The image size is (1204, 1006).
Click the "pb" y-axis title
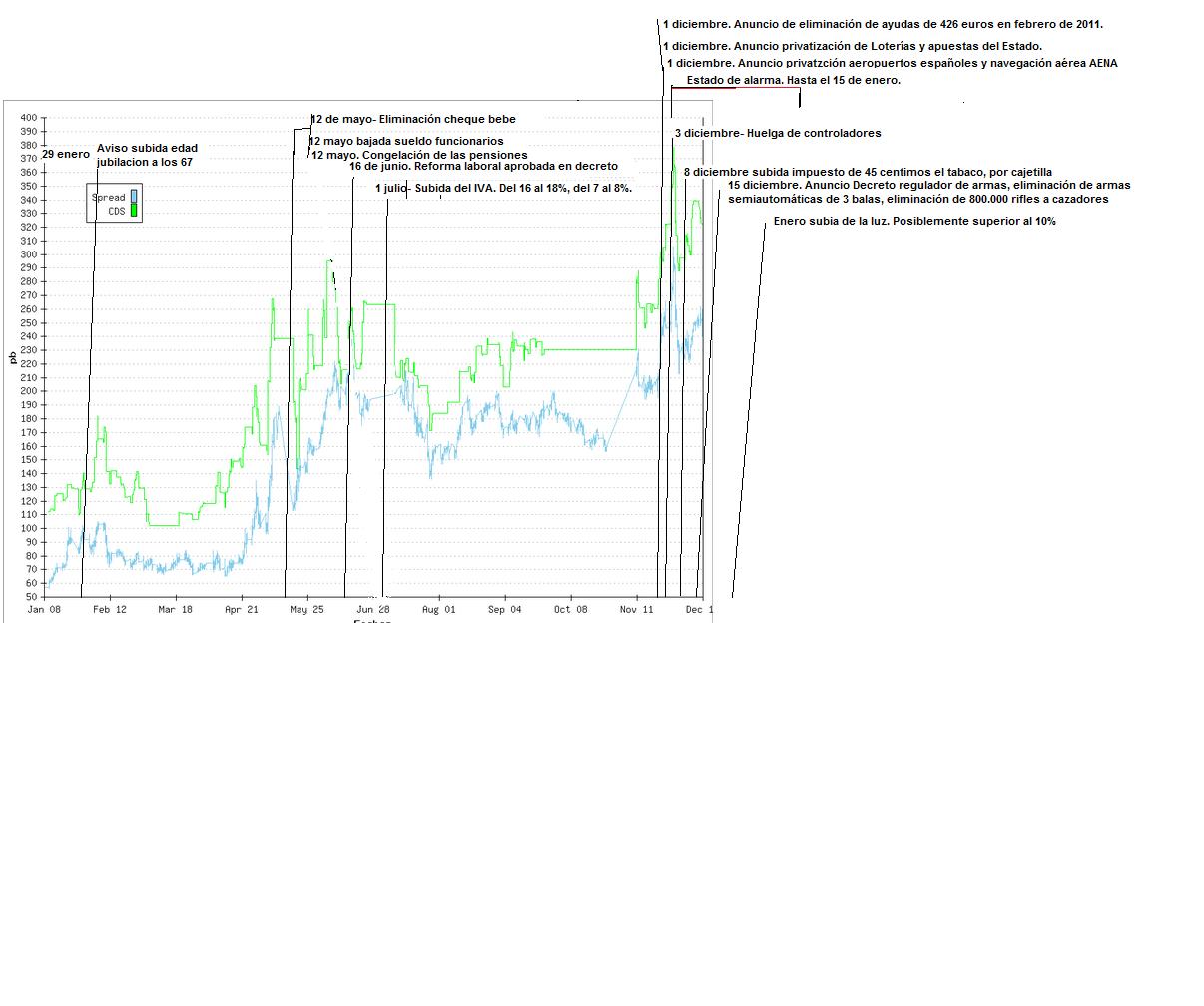[x=11, y=357]
